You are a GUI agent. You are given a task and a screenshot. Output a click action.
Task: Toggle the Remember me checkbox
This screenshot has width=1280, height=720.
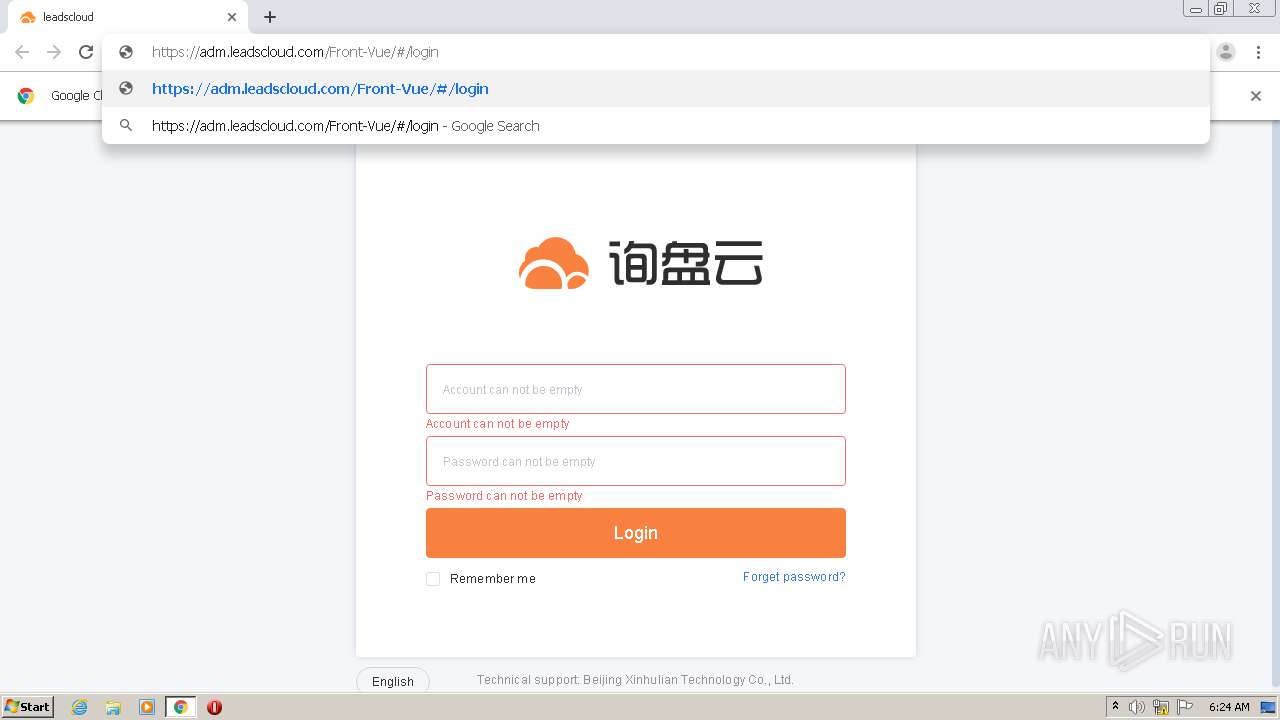[433, 579]
